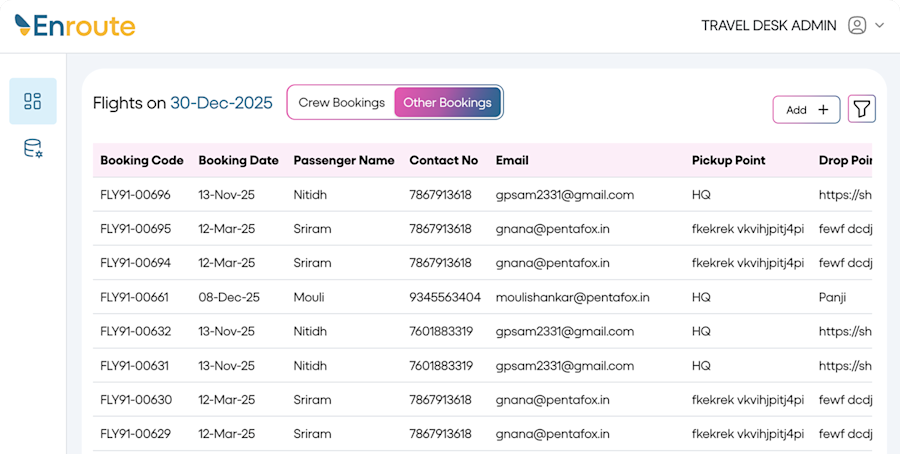Viewport: 900px width, 454px height.
Task: Select booking code FLY91-00694
Action: [135, 263]
